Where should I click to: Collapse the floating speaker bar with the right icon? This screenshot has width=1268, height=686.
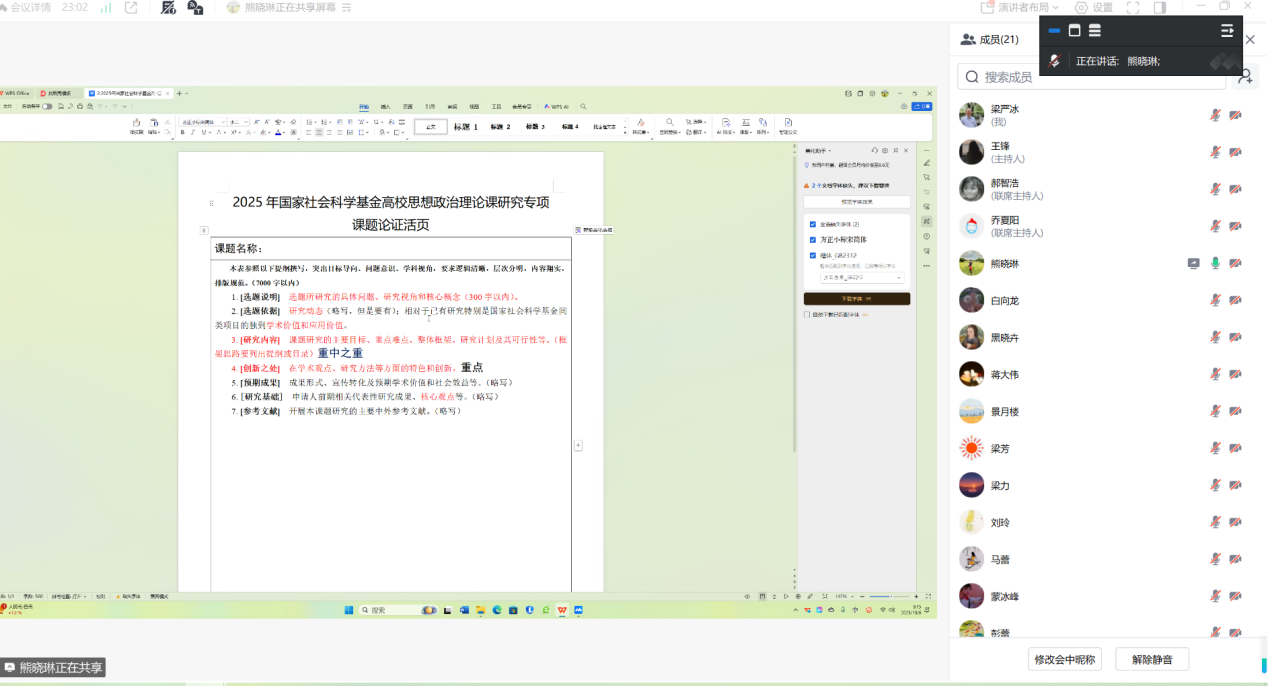point(1227,31)
